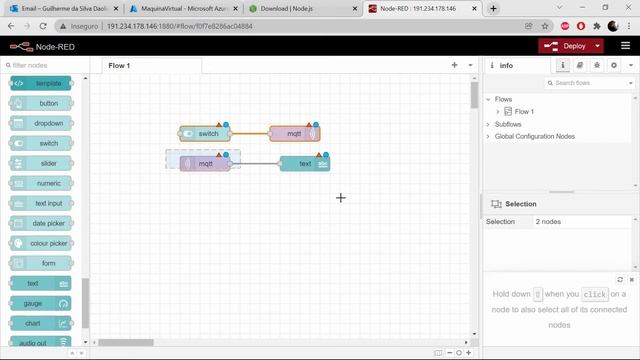This screenshot has height=360, width=640.
Task: Click the palette vertical scrollbar thumb
Action: coord(85,303)
